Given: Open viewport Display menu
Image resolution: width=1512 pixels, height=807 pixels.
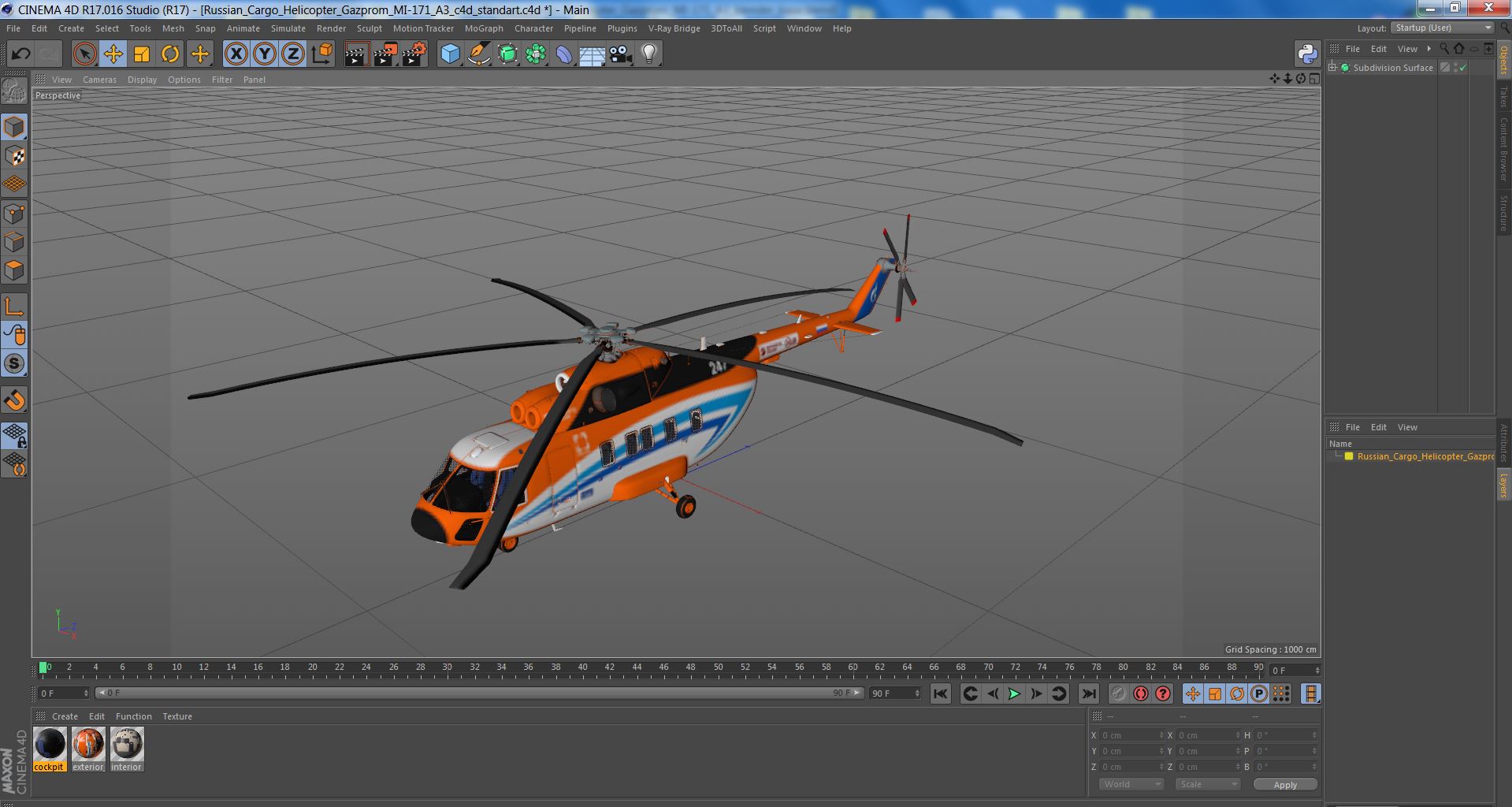Looking at the screenshot, I should point(142,80).
